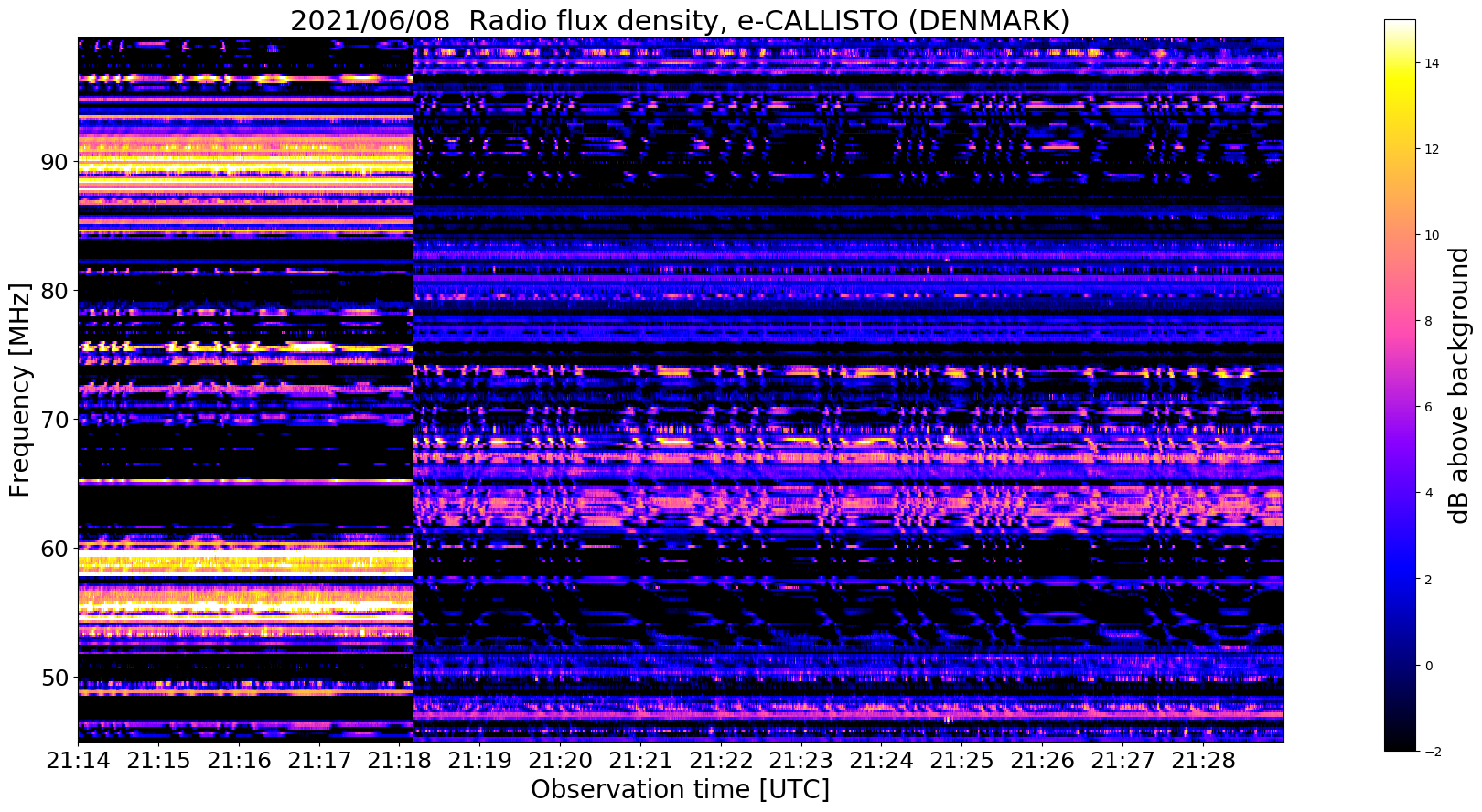Click the 21:16 time tick label
This screenshot has height=812, width=1482.
pos(239,761)
